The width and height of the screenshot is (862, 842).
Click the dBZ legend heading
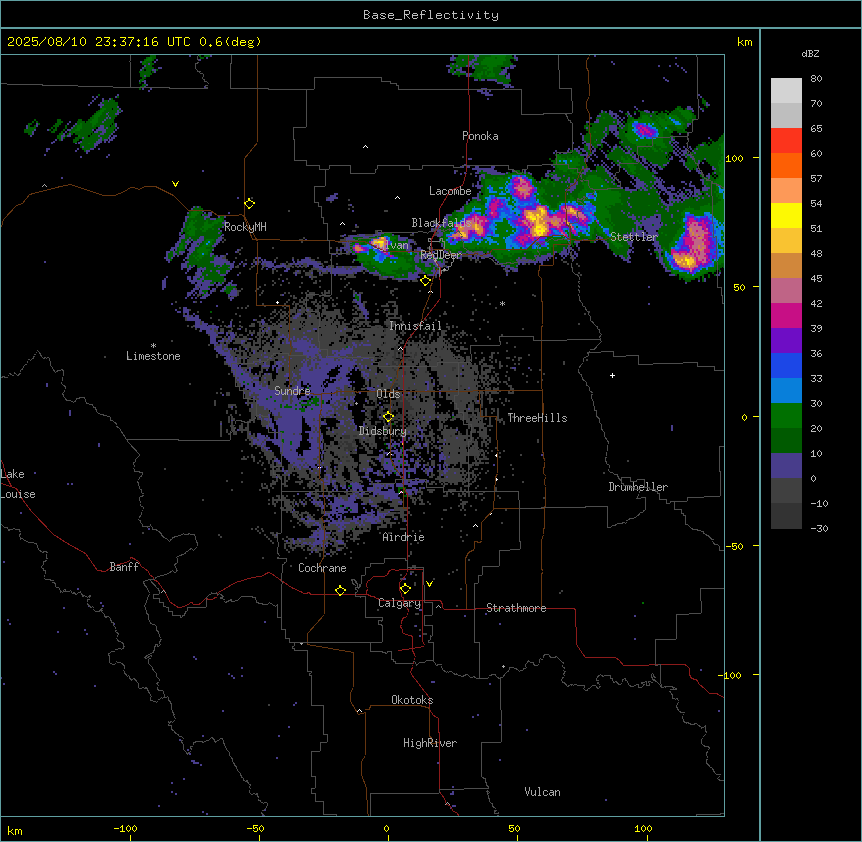tap(810, 53)
